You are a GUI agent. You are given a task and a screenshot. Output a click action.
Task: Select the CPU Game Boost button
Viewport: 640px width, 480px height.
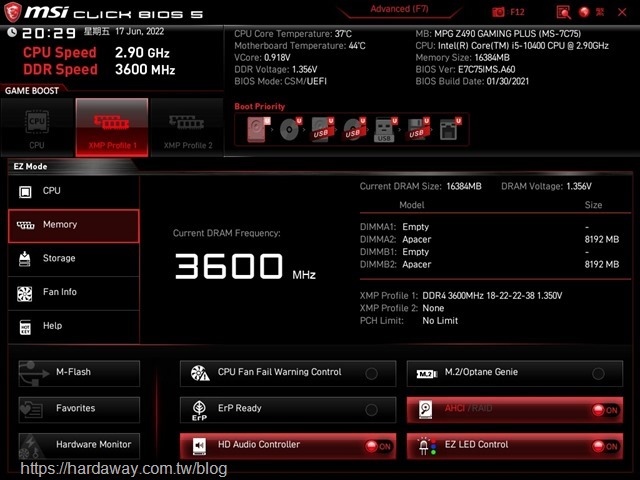37,127
